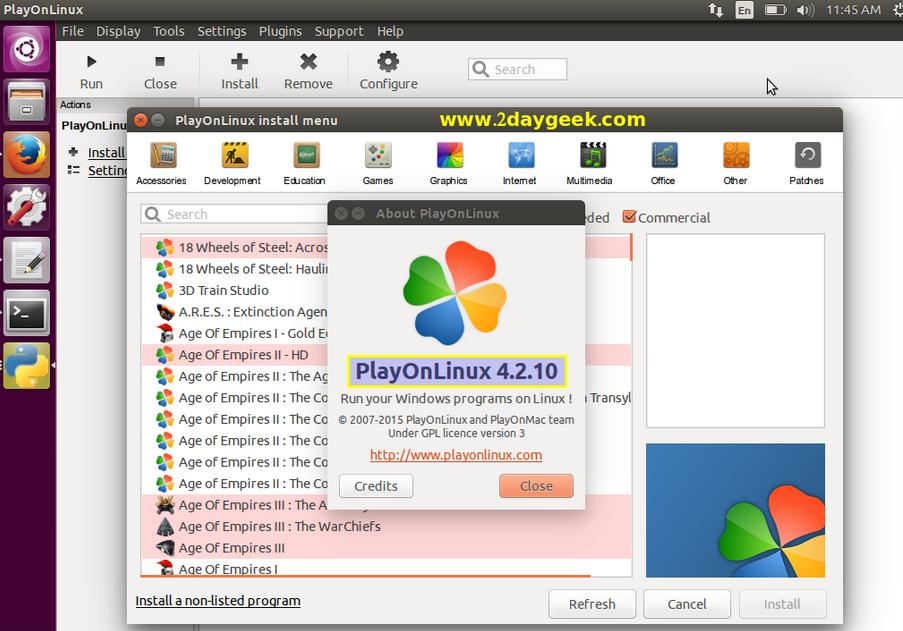Image resolution: width=903 pixels, height=631 pixels.
Task: Click the Close toolbar button with the stop icon
Action: click(160, 72)
